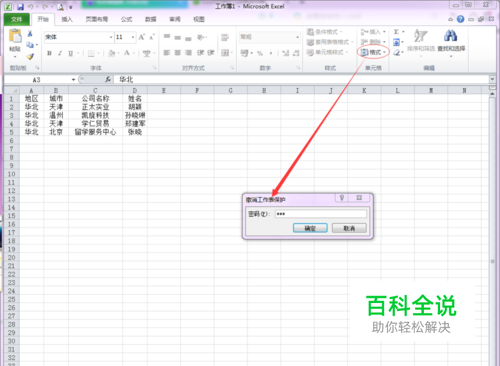Open 套用表格格式 table format menu

pyautogui.click(x=329, y=42)
